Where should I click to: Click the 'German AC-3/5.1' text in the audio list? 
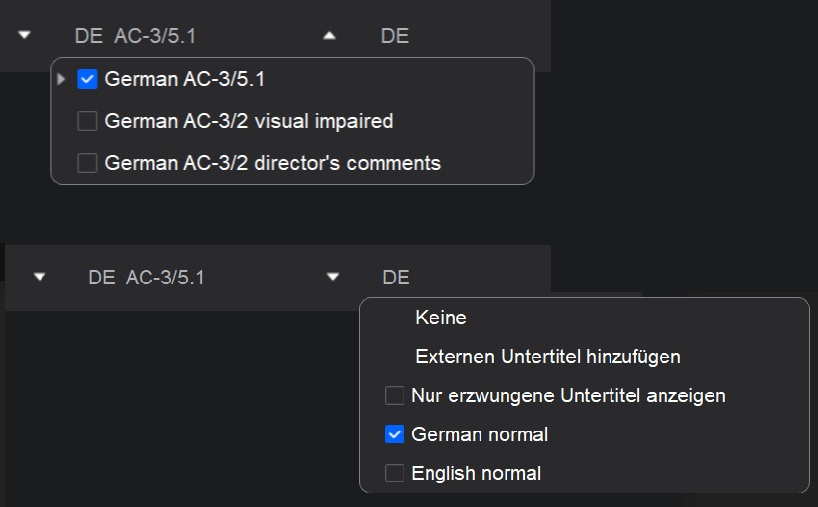[x=184, y=79]
